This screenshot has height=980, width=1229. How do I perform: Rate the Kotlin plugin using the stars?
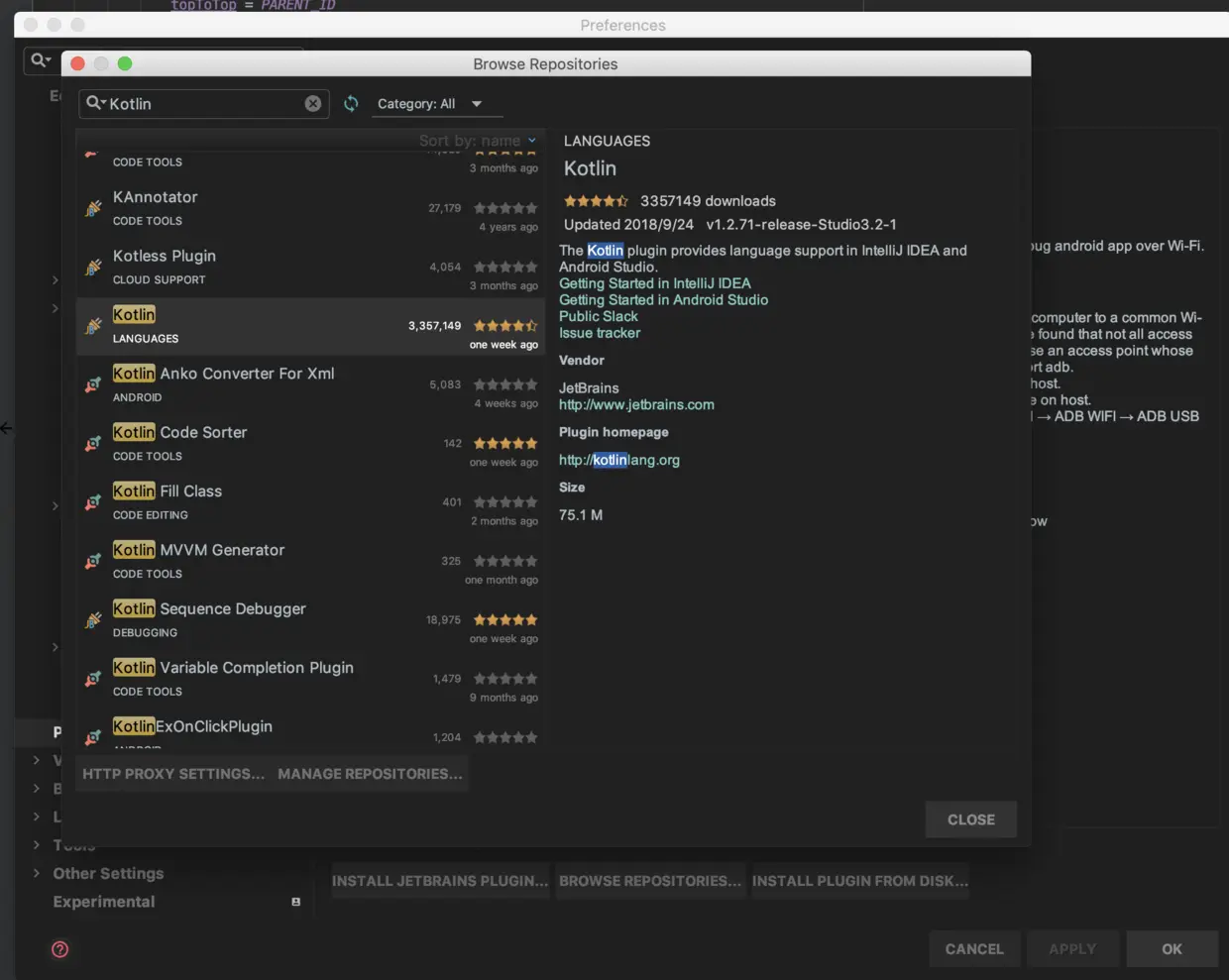(595, 200)
